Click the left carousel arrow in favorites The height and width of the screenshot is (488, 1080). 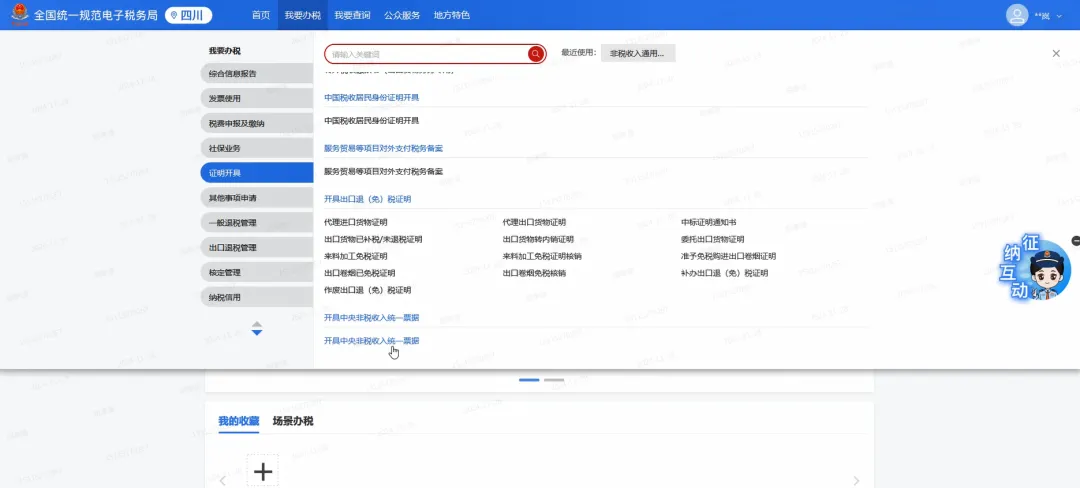pyautogui.click(x=222, y=481)
